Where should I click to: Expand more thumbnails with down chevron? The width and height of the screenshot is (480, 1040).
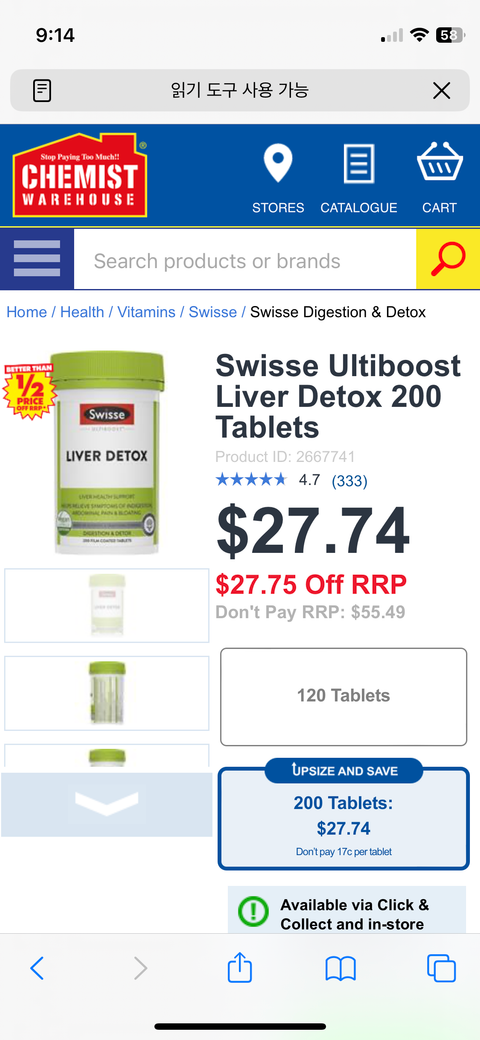coord(107,804)
